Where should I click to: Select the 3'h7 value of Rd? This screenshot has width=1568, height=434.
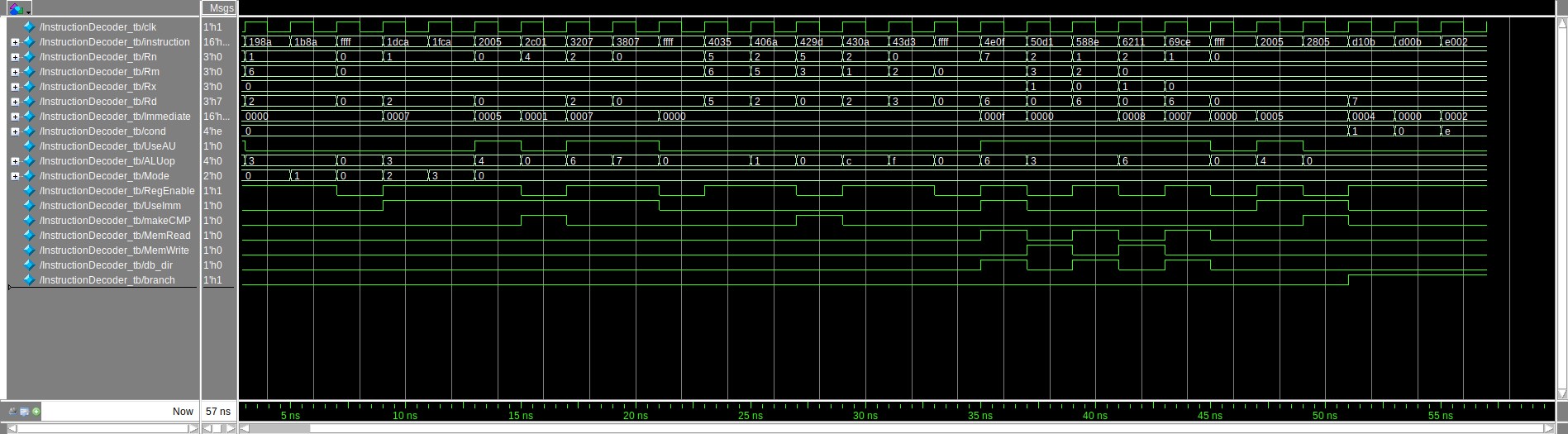click(x=213, y=102)
